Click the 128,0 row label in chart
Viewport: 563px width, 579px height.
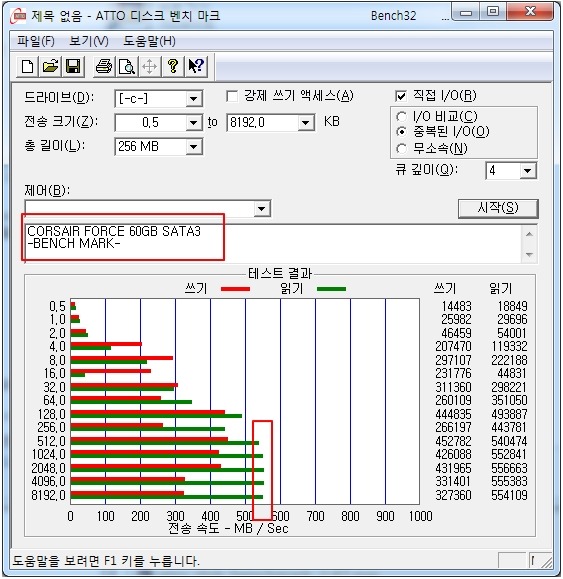[x=52, y=414]
